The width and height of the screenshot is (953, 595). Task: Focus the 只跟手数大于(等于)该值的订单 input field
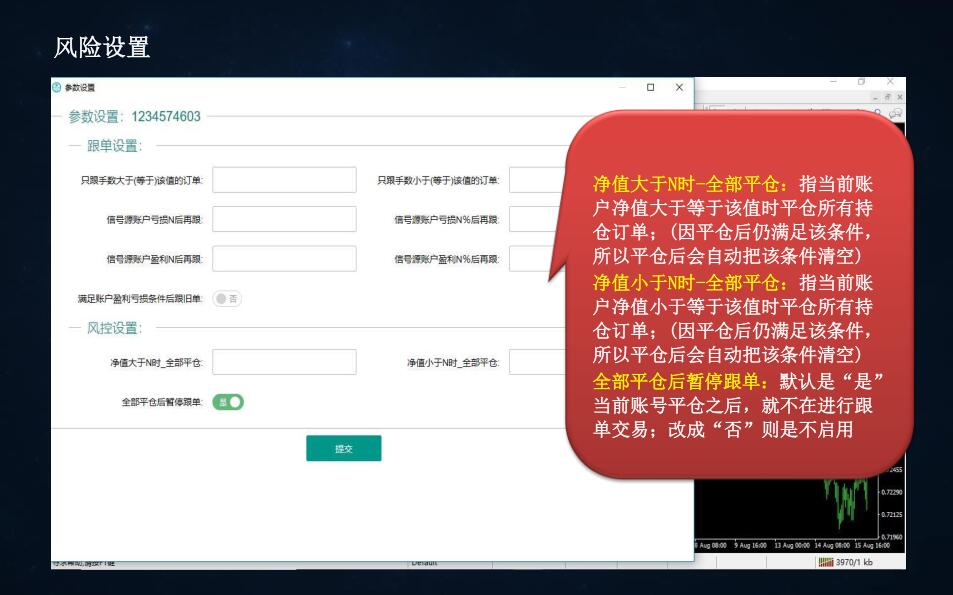coord(284,180)
